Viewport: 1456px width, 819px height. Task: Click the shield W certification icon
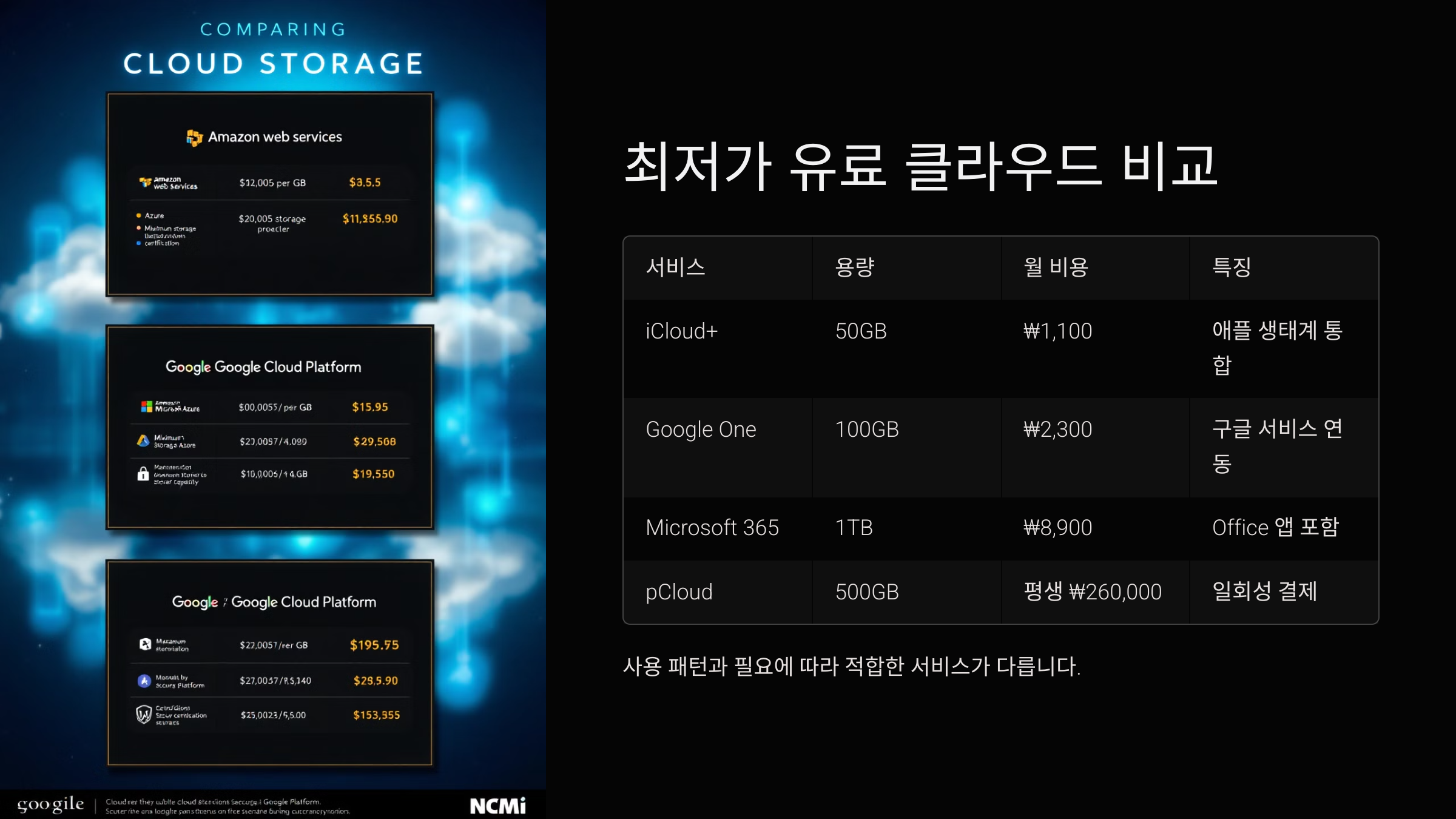tap(144, 715)
